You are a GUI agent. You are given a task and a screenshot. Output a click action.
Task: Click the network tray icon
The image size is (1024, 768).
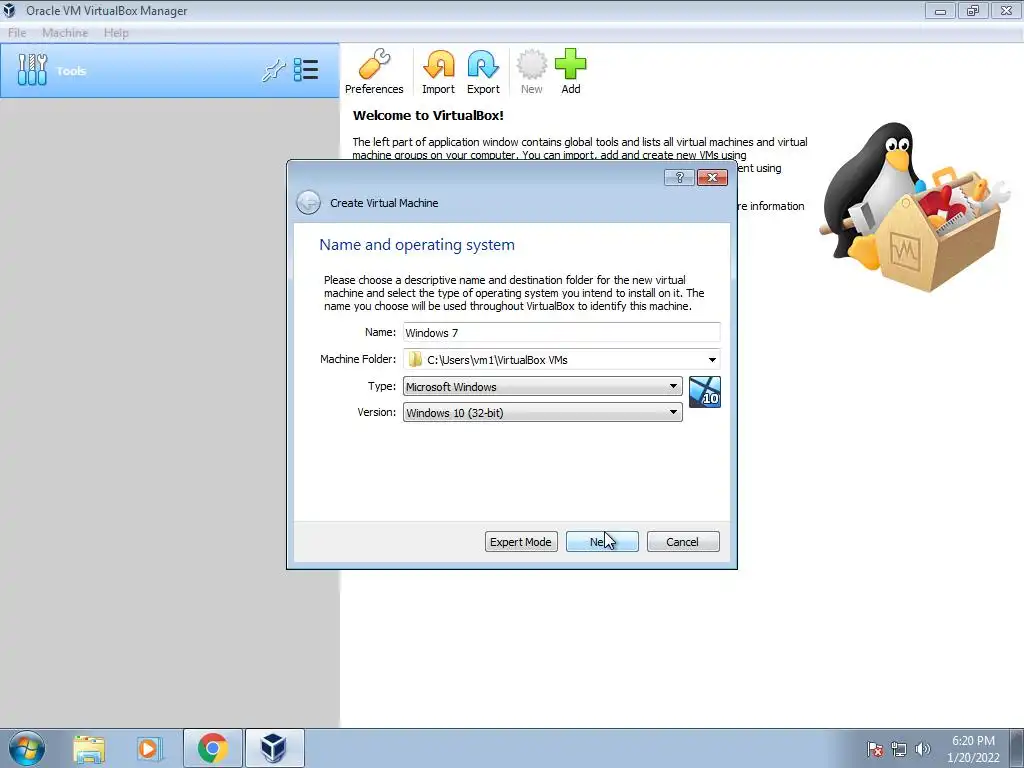coord(899,749)
